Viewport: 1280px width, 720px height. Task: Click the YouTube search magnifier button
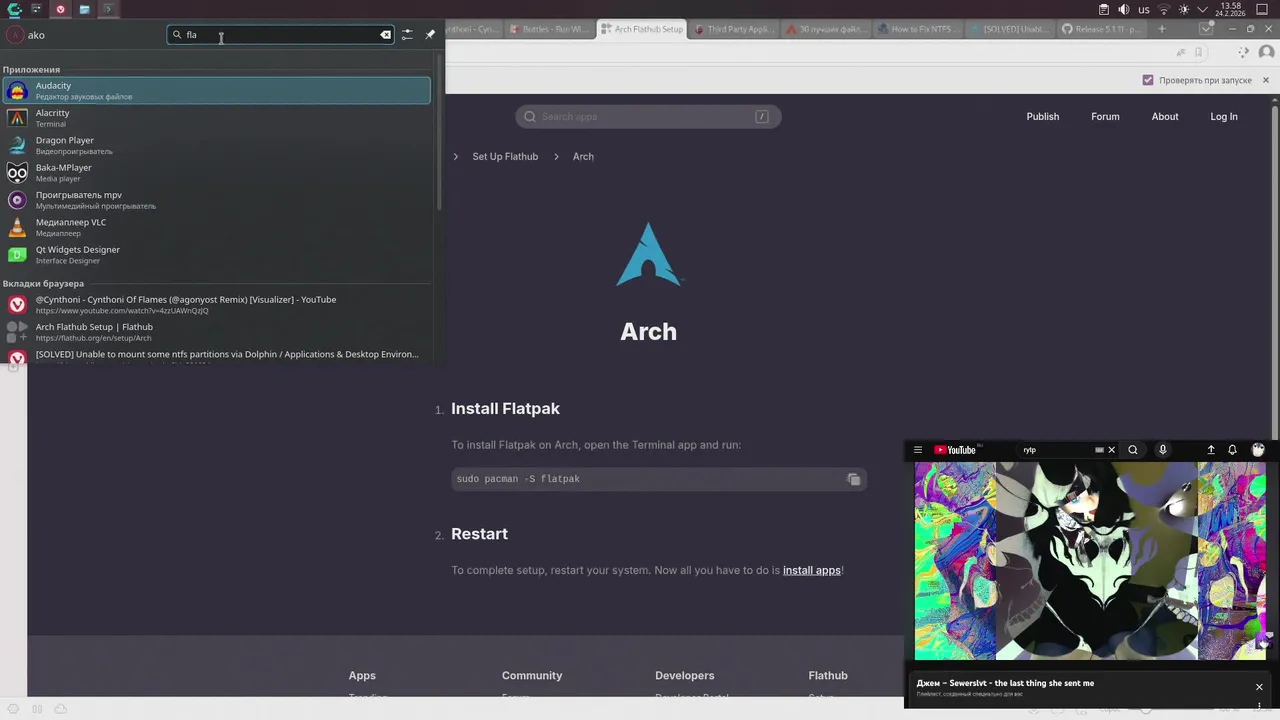pyautogui.click(x=1133, y=450)
